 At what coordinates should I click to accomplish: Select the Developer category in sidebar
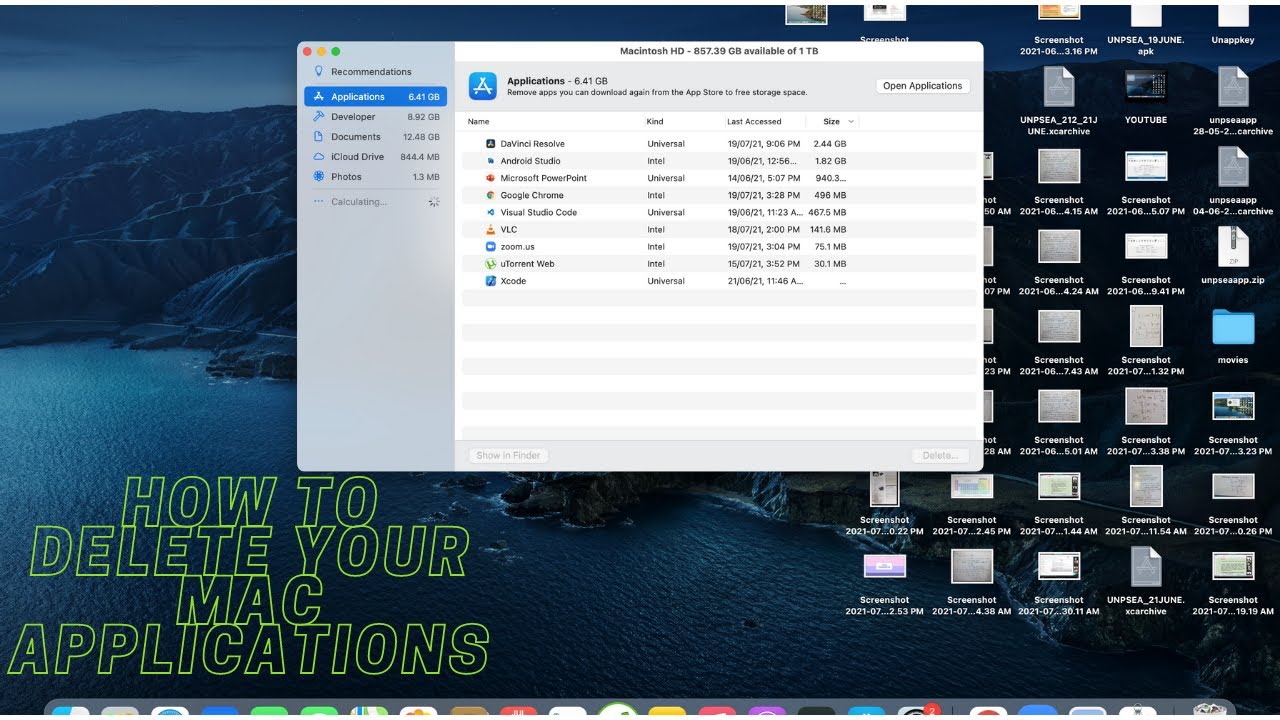pos(376,117)
